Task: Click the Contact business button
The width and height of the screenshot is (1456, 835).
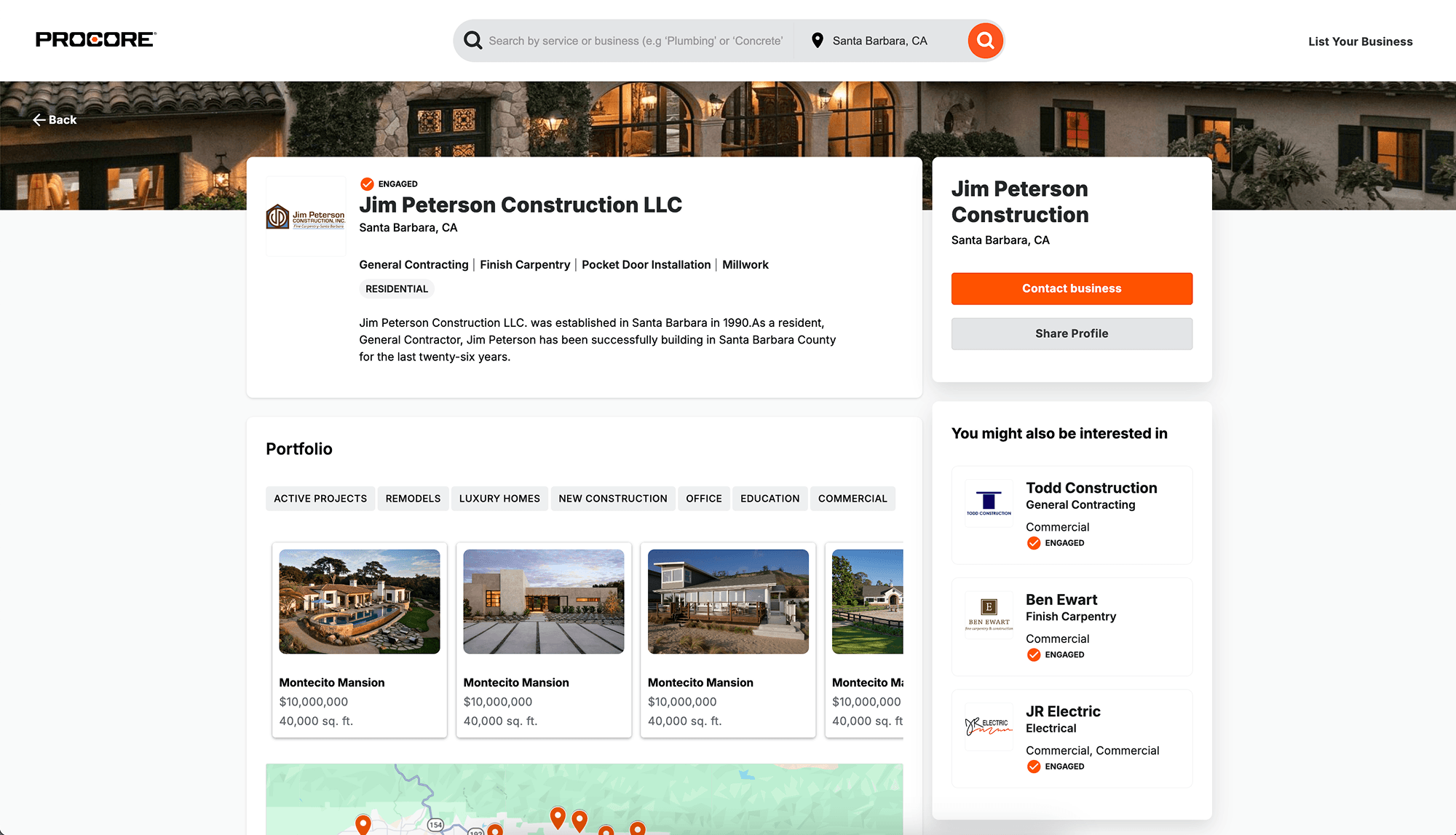Action: 1071,288
